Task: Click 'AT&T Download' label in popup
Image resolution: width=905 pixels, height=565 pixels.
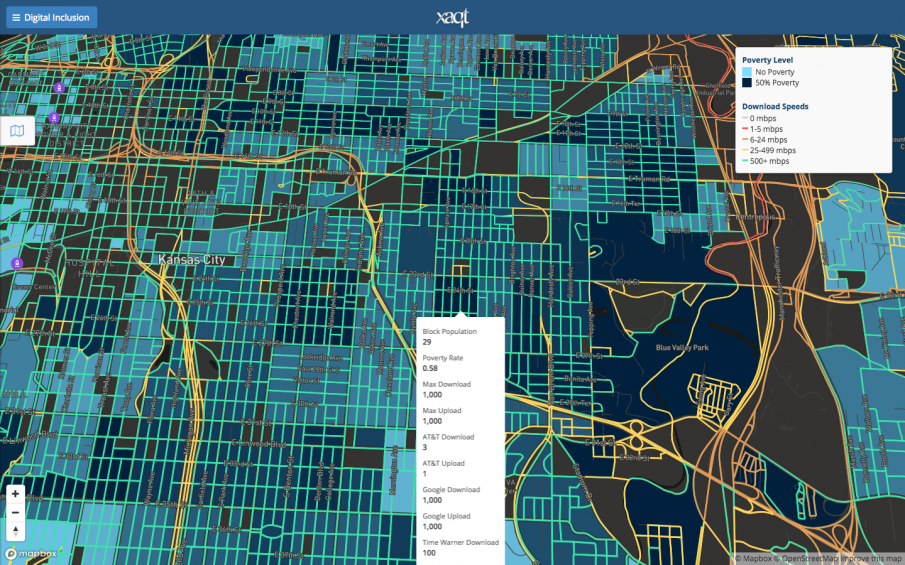Action: [448, 437]
